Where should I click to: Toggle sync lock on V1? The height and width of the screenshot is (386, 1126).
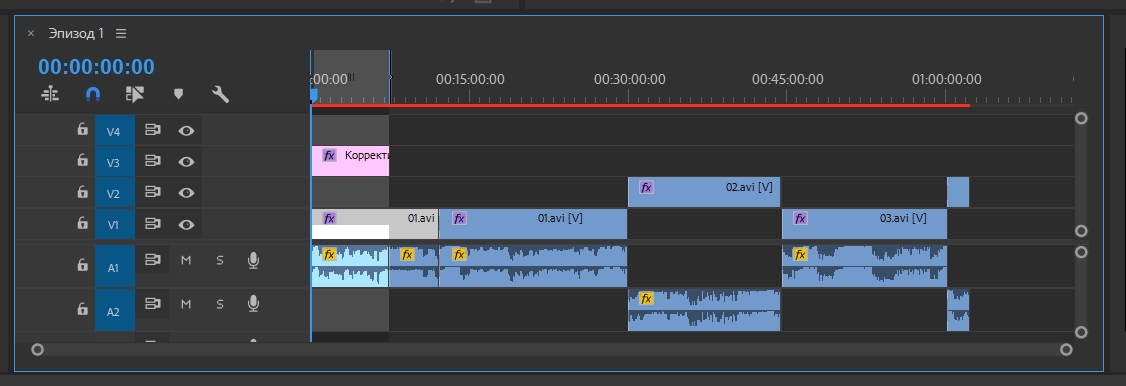[x=152, y=224]
